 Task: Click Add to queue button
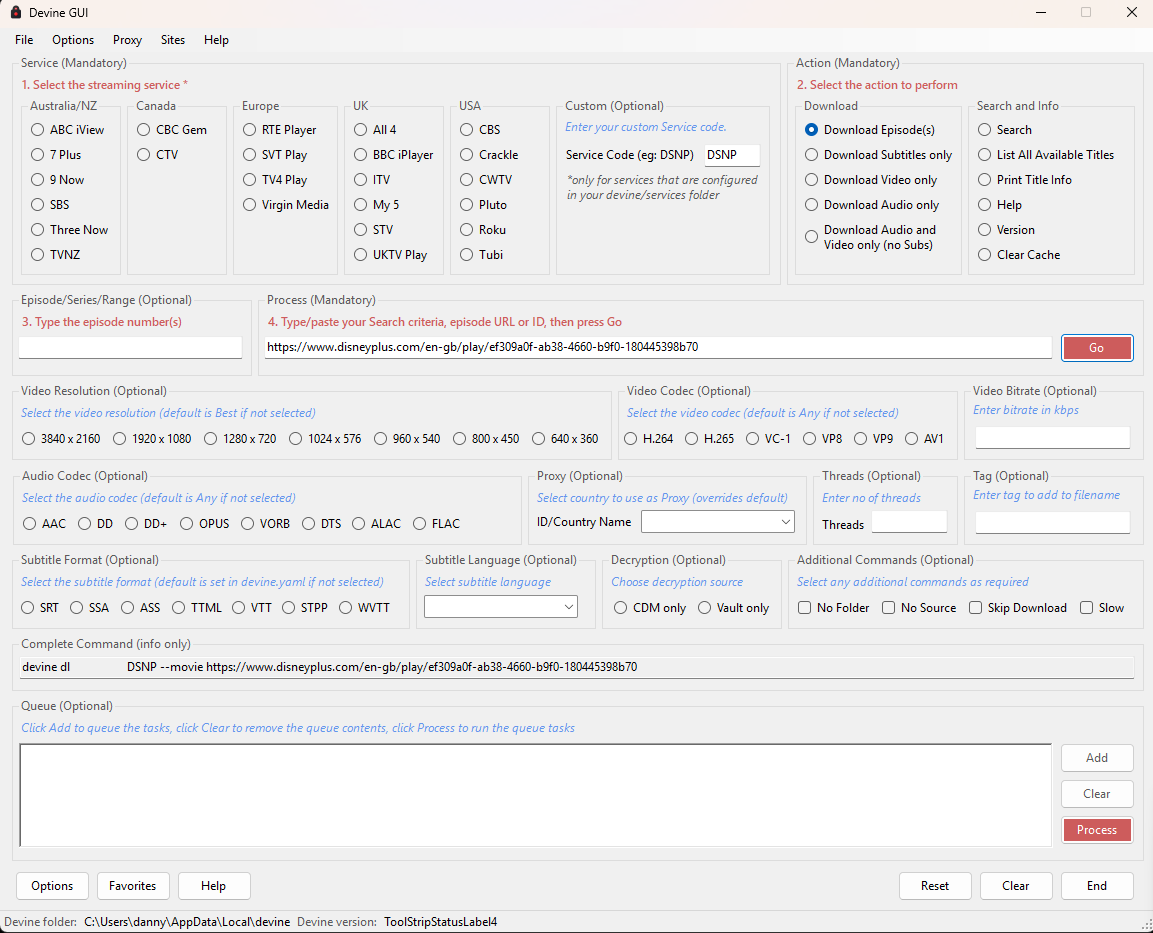(x=1097, y=758)
